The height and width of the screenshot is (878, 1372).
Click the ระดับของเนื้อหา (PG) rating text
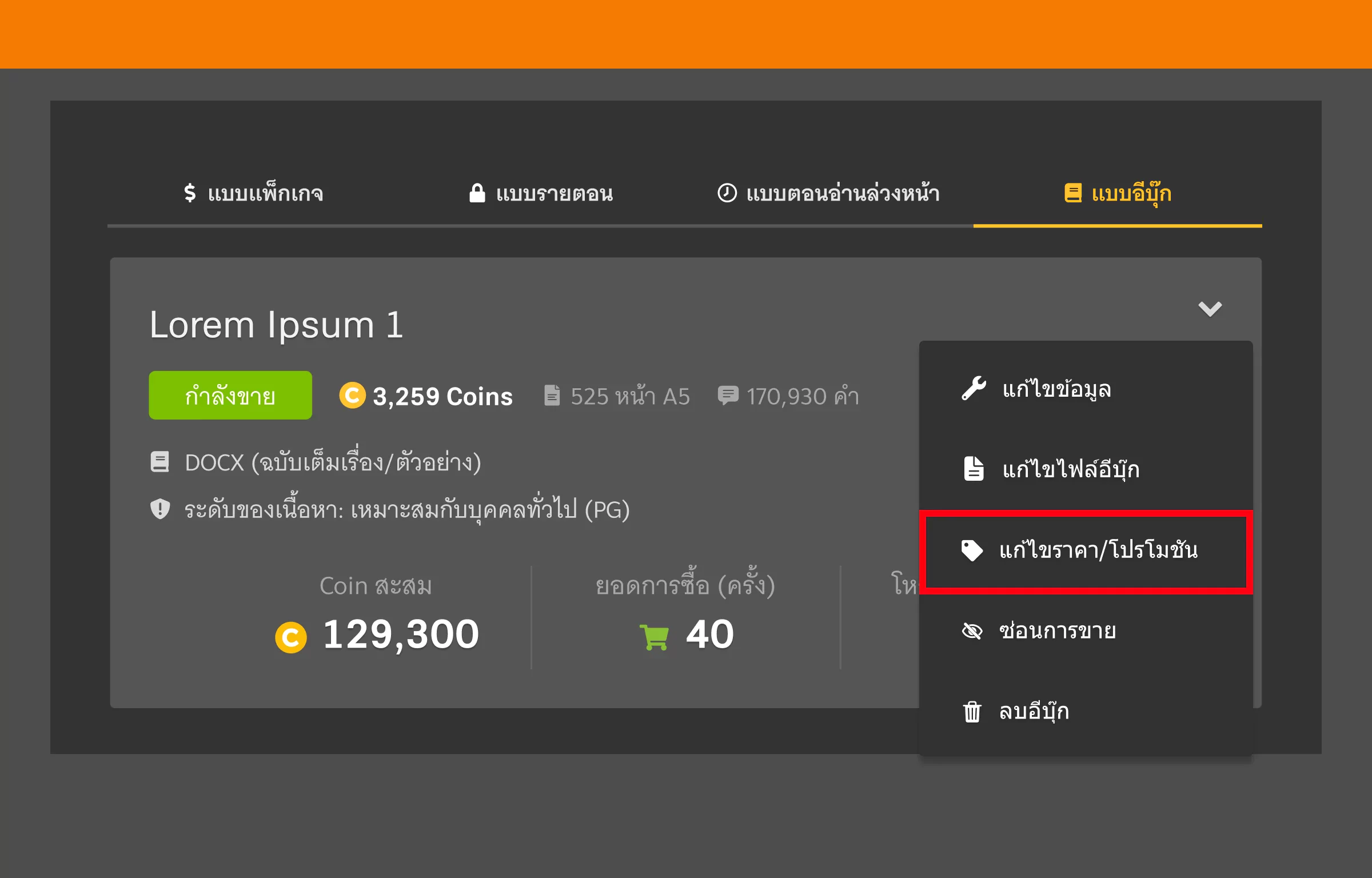[x=406, y=508]
